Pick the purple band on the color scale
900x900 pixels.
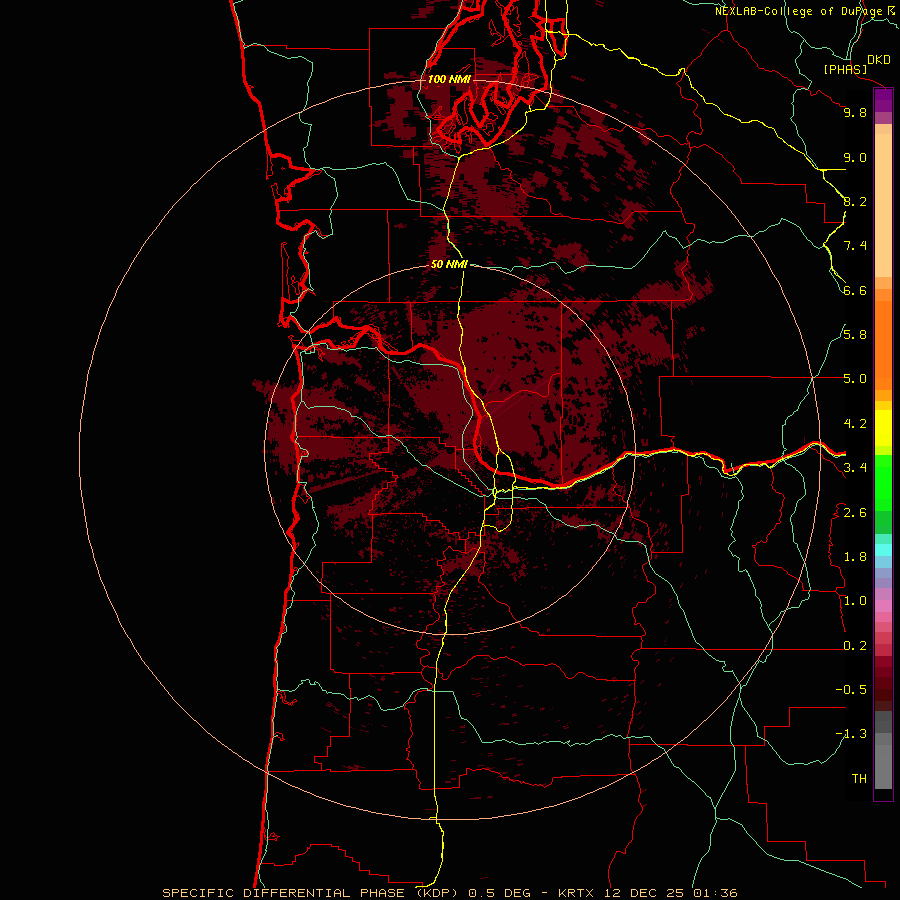pyautogui.click(x=883, y=101)
